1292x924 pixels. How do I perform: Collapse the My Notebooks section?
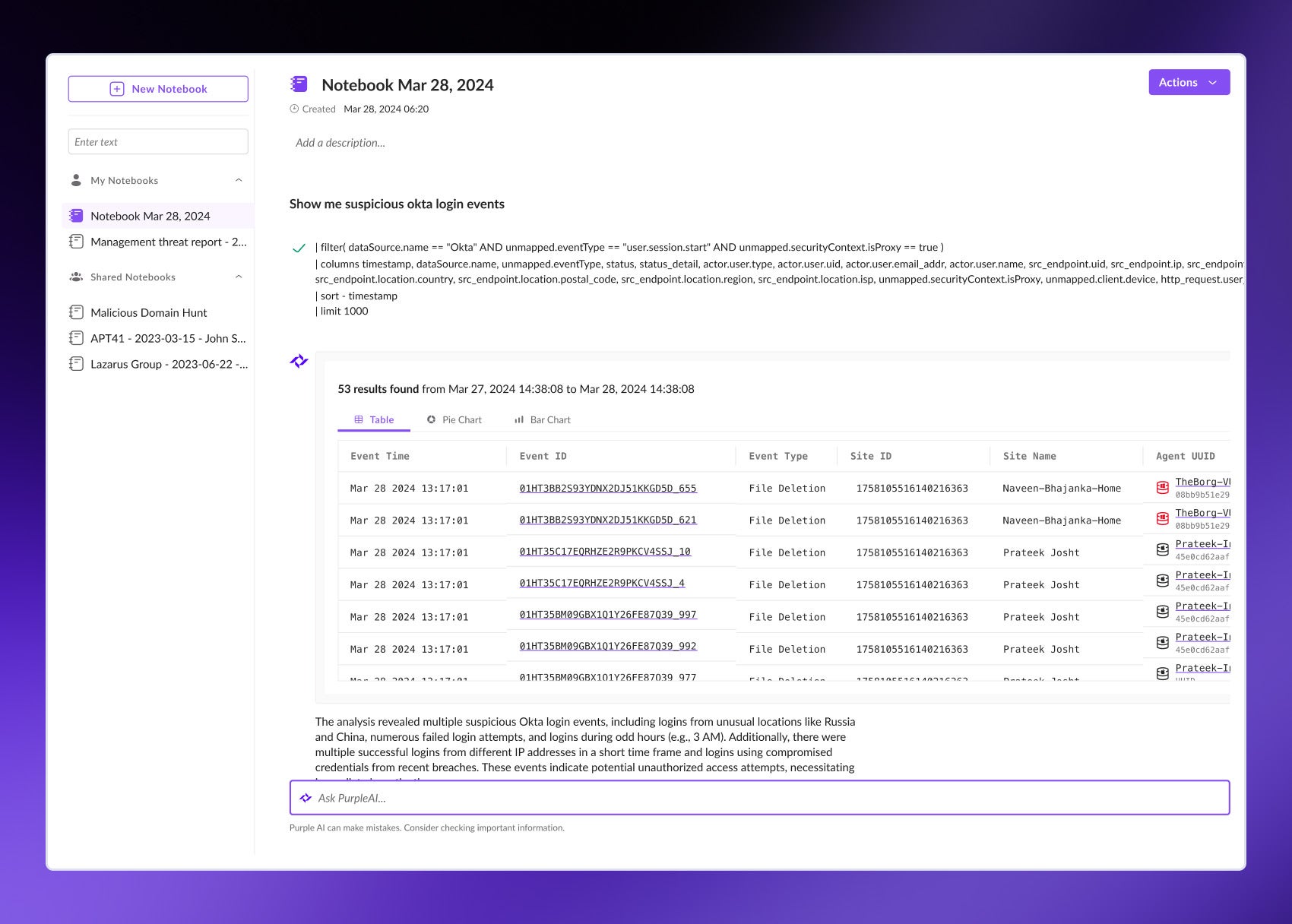click(x=239, y=181)
